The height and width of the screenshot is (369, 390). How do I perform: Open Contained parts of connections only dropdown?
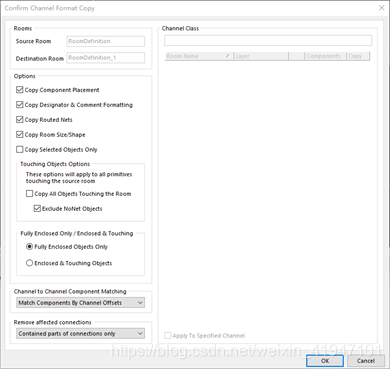click(80, 333)
